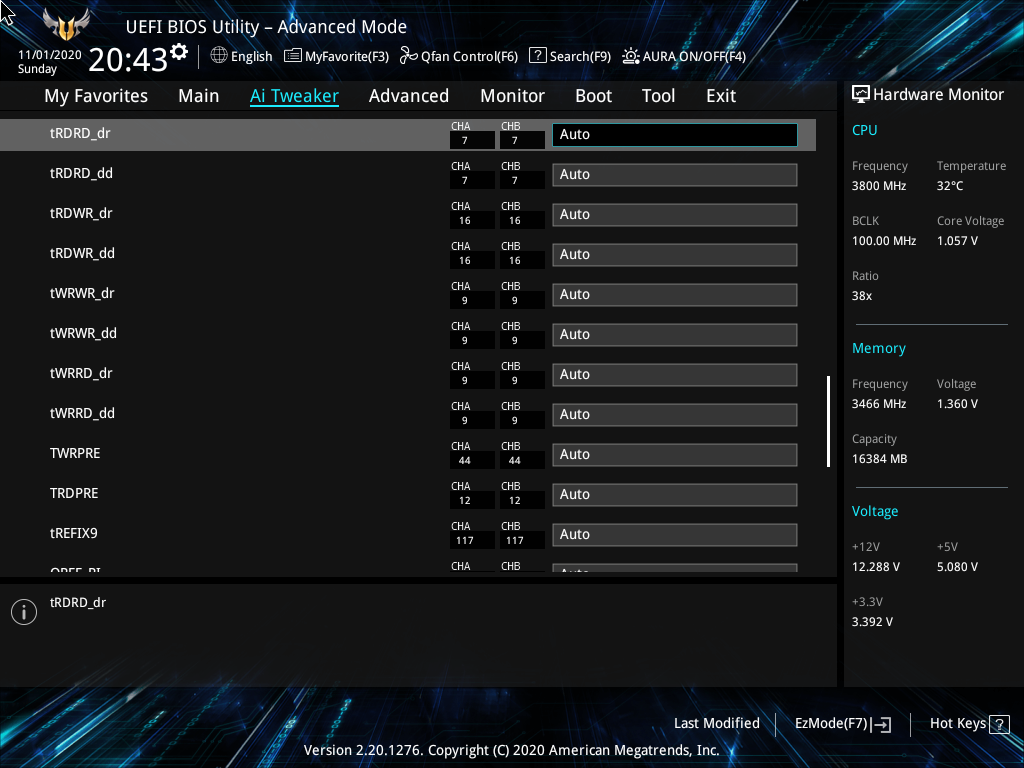Click the +12V reading 12.288 V
1024x768 pixels.
[x=875, y=567]
